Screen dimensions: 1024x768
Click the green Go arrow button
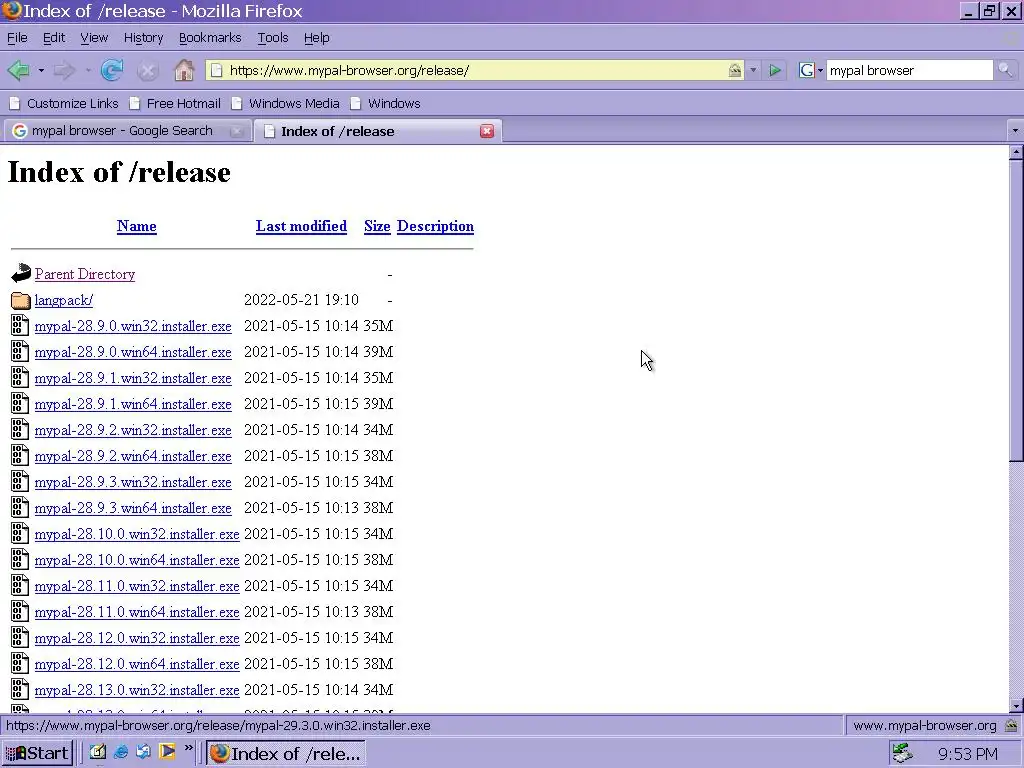pyautogui.click(x=775, y=71)
